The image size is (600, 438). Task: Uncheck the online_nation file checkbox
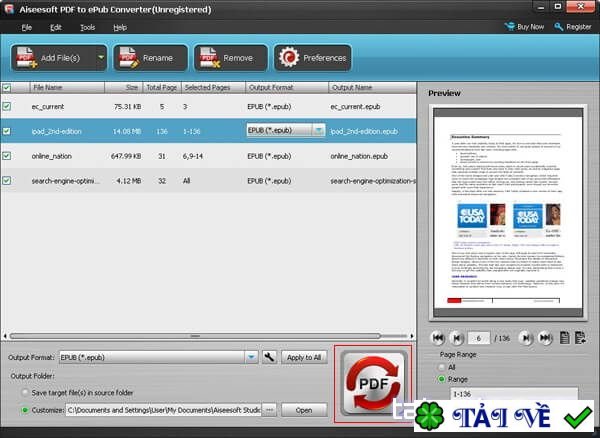7,156
